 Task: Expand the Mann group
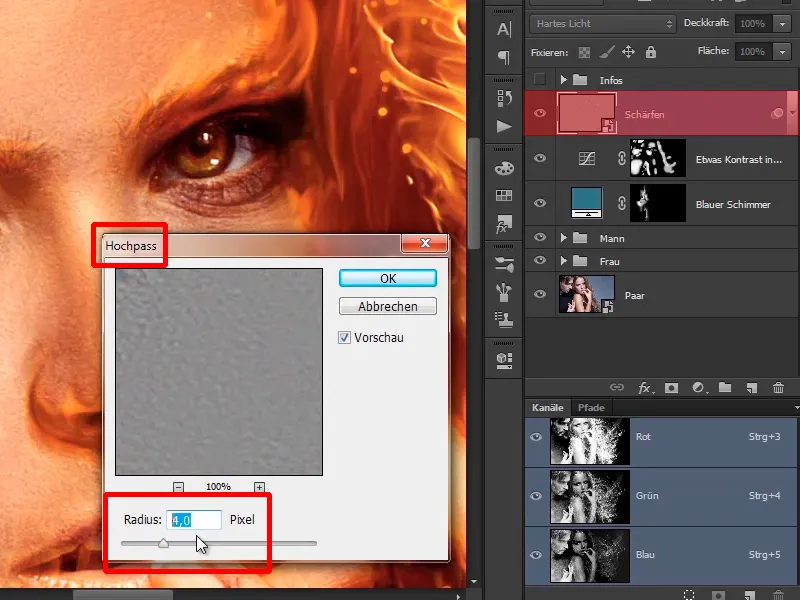tap(563, 238)
